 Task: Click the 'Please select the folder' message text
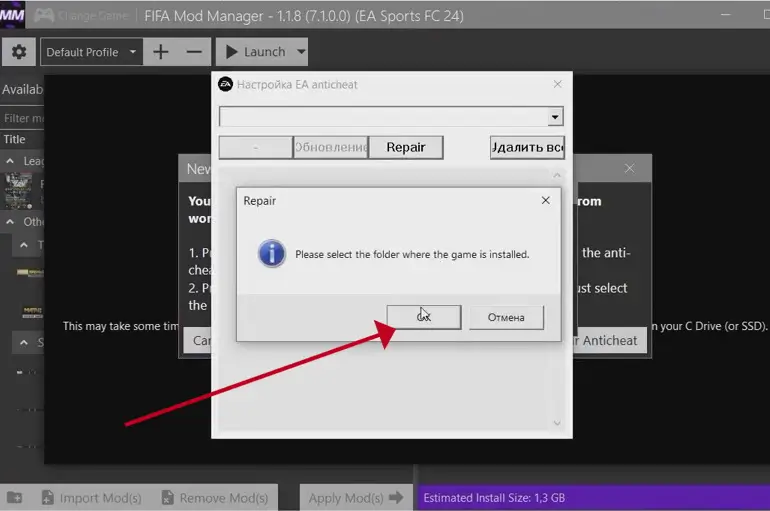(x=412, y=254)
